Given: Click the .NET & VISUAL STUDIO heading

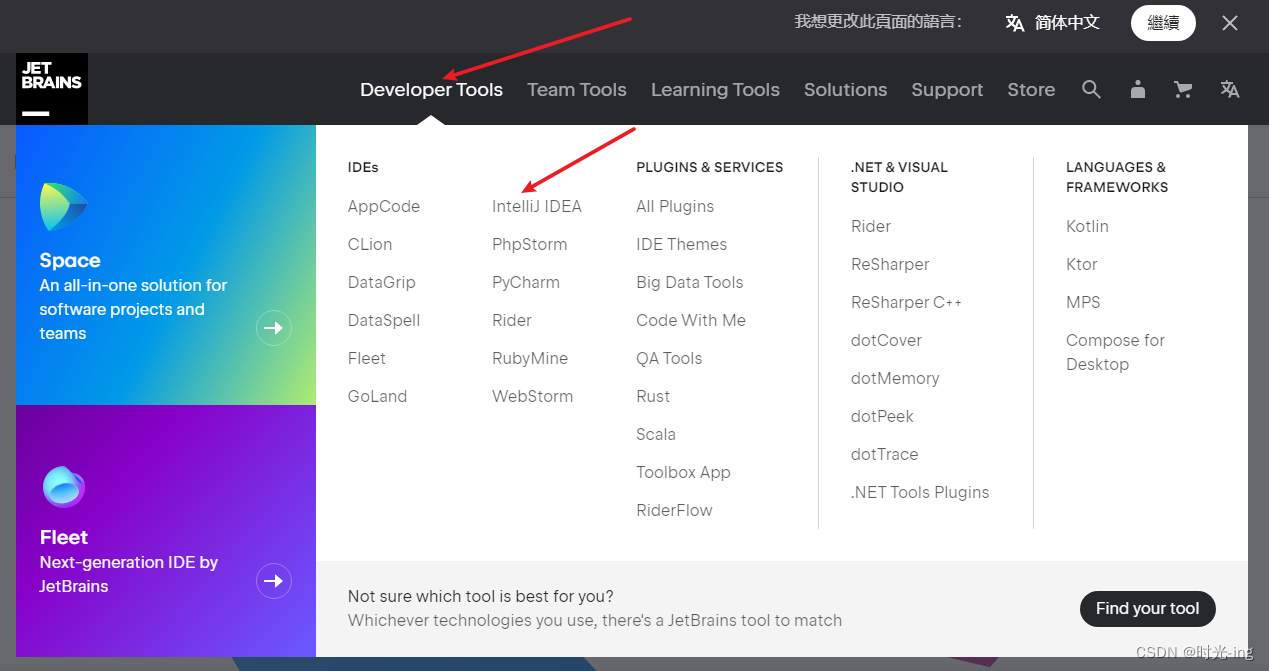Looking at the screenshot, I should click(899, 177).
